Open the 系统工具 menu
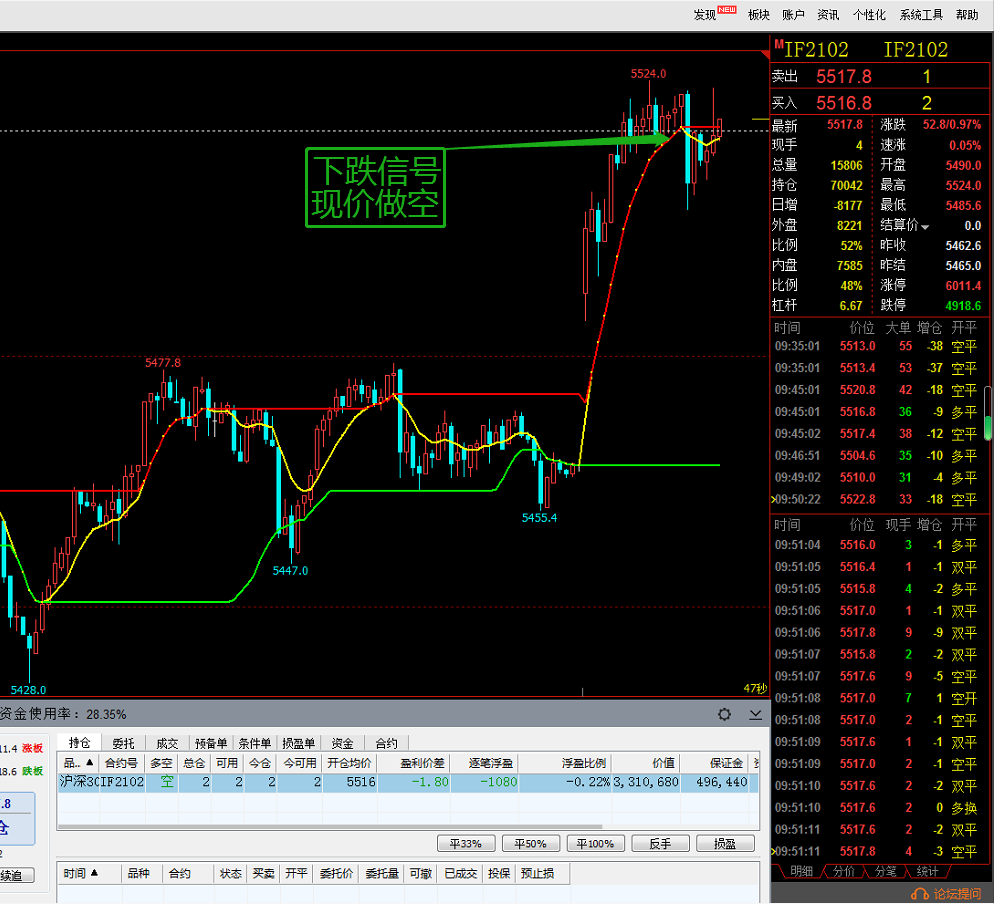This screenshot has width=994, height=904. pos(921,15)
